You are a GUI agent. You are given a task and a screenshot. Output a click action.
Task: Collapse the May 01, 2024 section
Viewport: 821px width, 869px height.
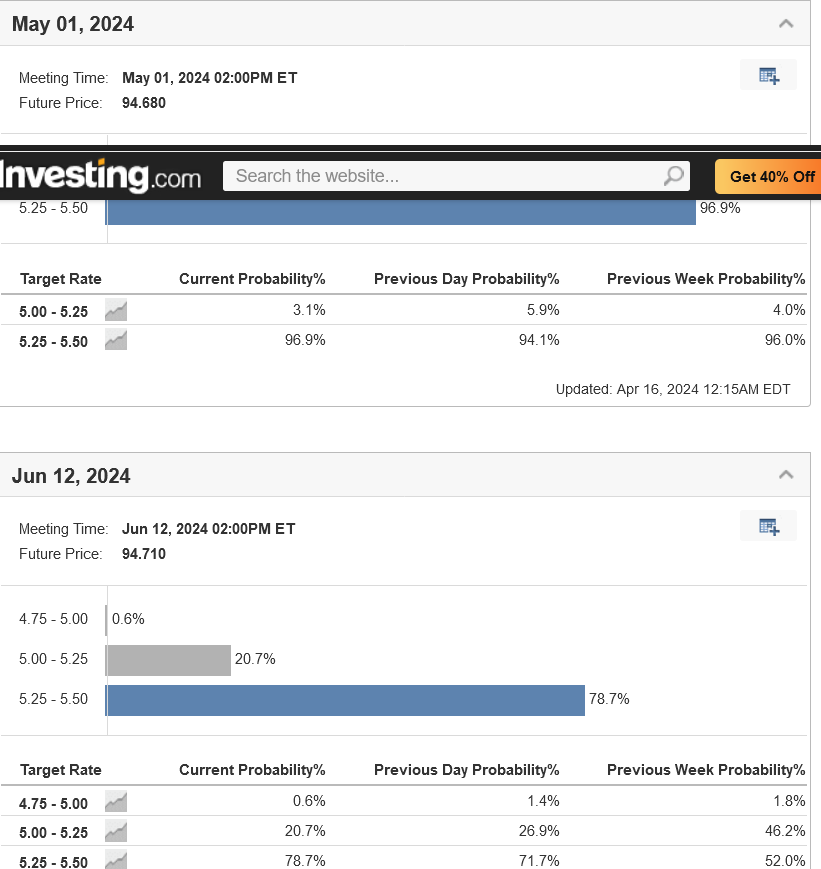click(x=786, y=24)
